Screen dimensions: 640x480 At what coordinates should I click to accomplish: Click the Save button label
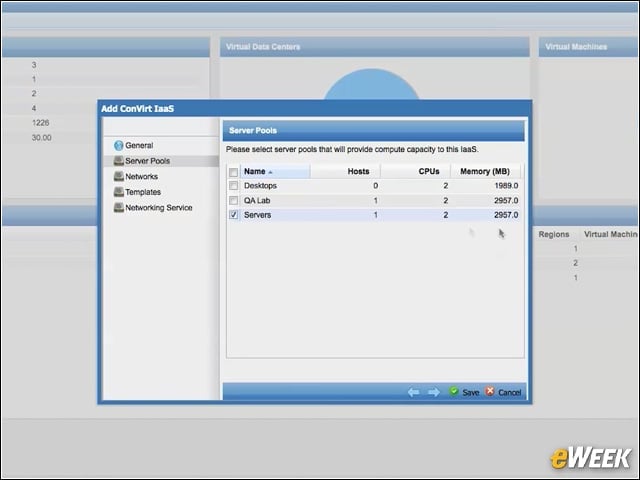click(x=471, y=393)
